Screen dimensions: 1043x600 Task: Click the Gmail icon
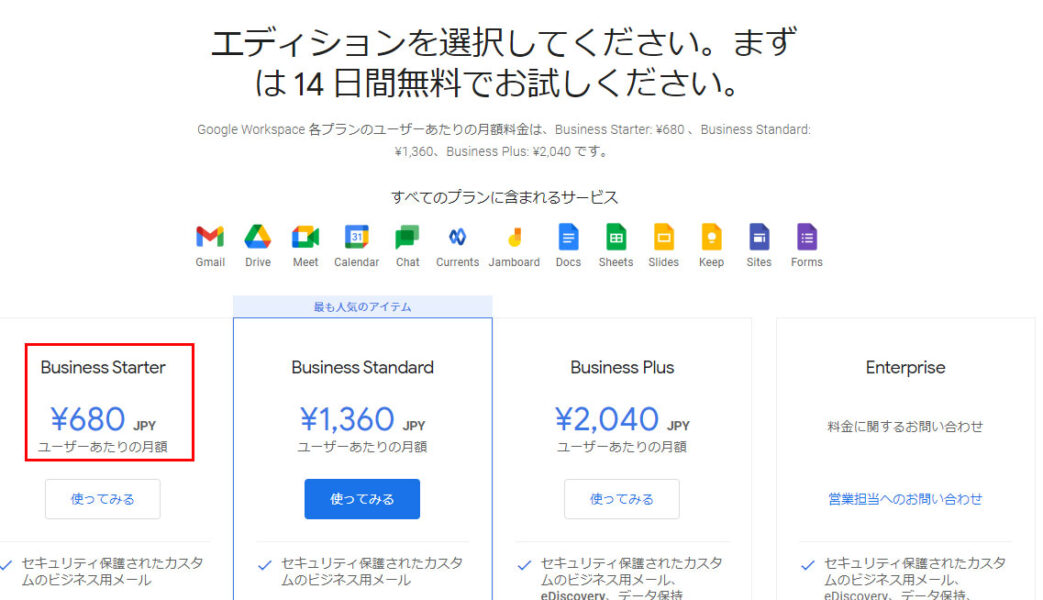[x=210, y=237]
